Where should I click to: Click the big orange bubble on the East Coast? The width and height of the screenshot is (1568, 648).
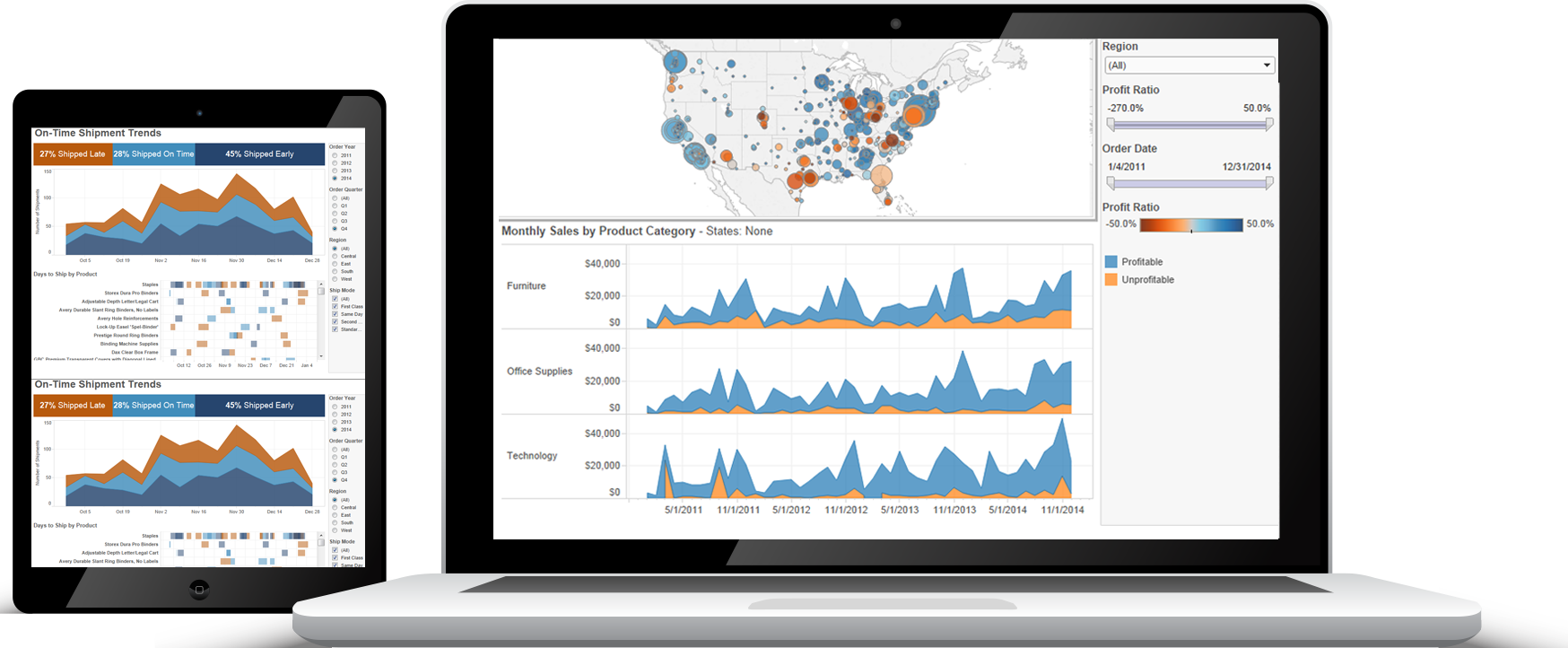914,116
